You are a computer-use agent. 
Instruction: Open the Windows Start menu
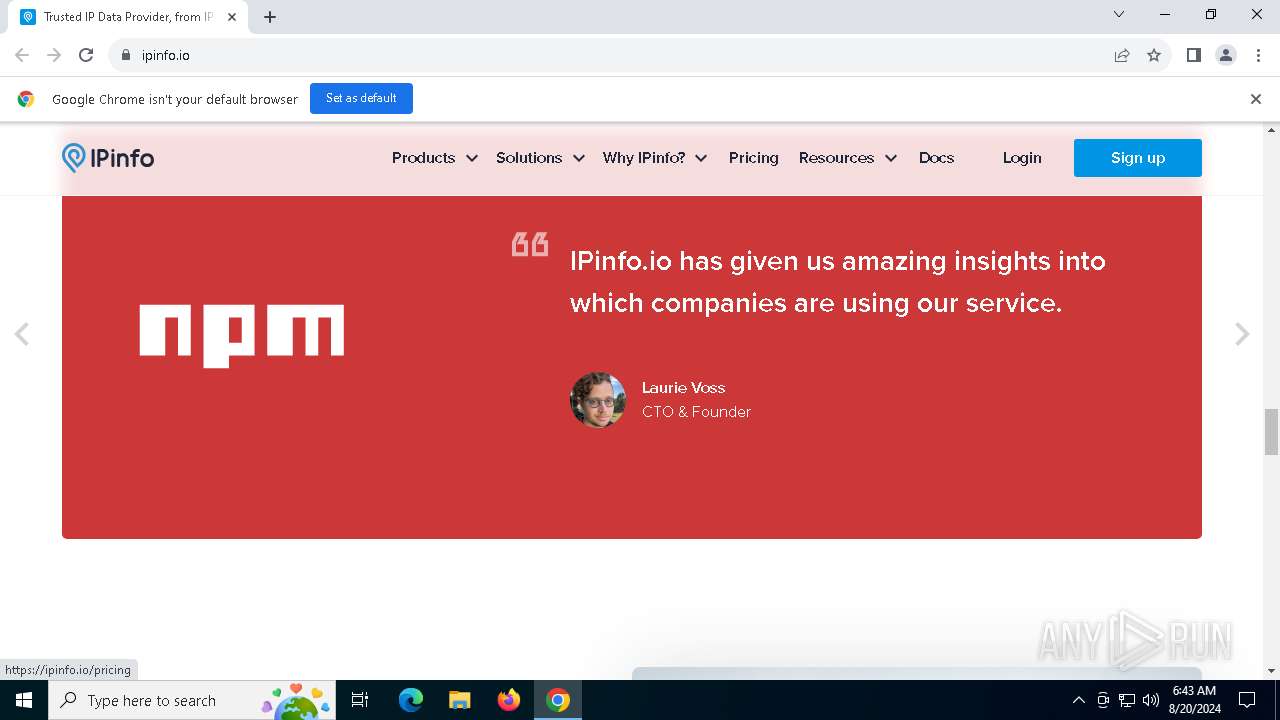[24, 700]
